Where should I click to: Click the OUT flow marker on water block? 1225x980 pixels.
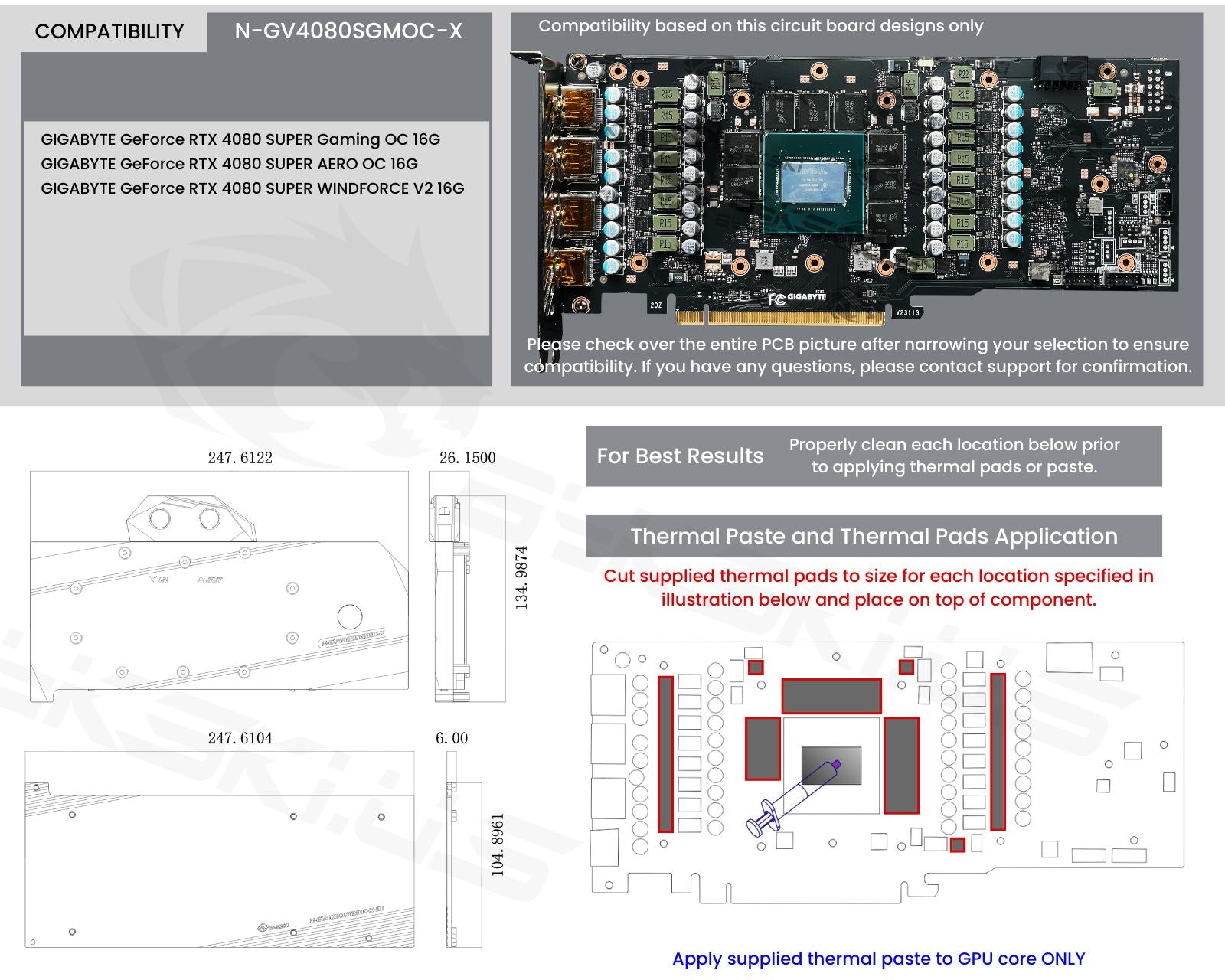point(210,580)
